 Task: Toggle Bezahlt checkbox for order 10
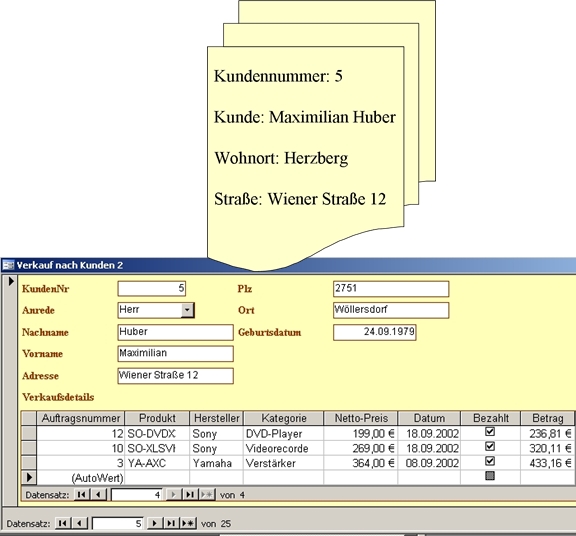coord(490,446)
